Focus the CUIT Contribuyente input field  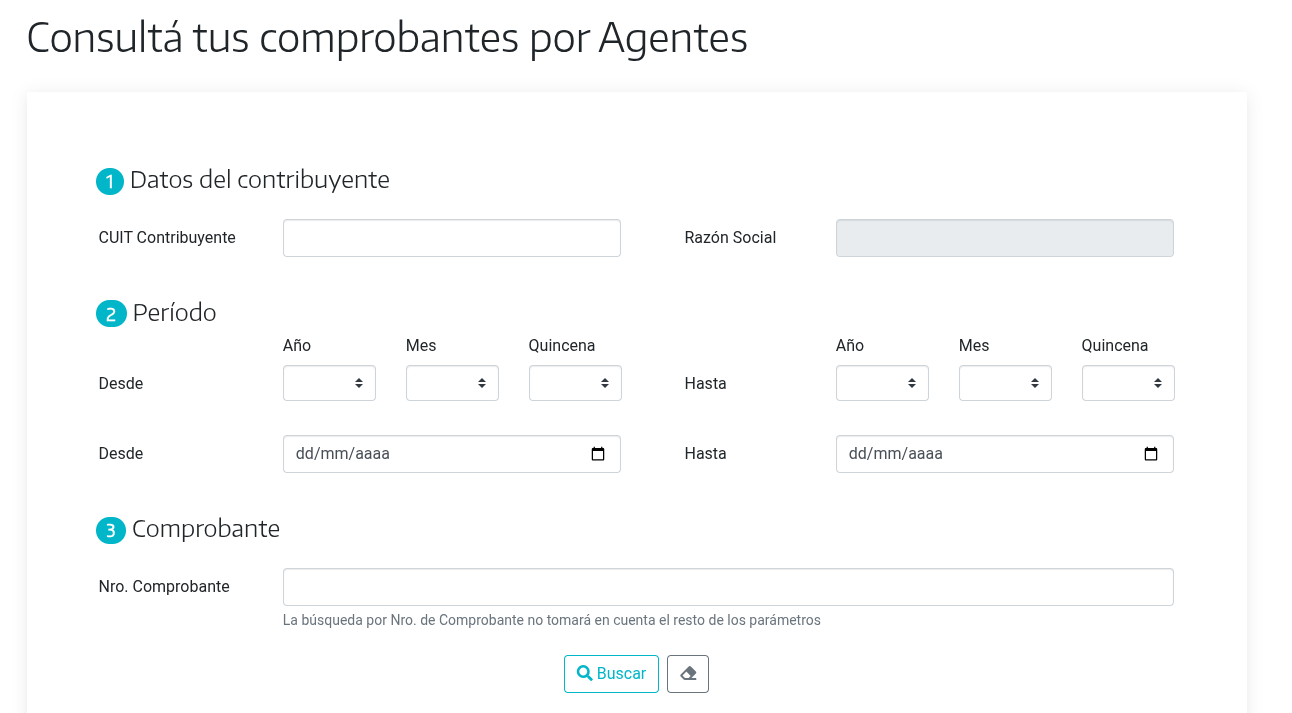pos(452,238)
